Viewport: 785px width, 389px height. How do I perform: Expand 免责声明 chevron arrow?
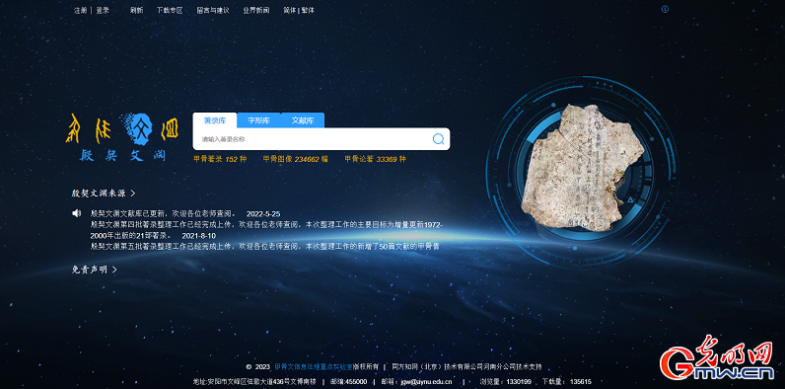pyautogui.click(x=115, y=270)
